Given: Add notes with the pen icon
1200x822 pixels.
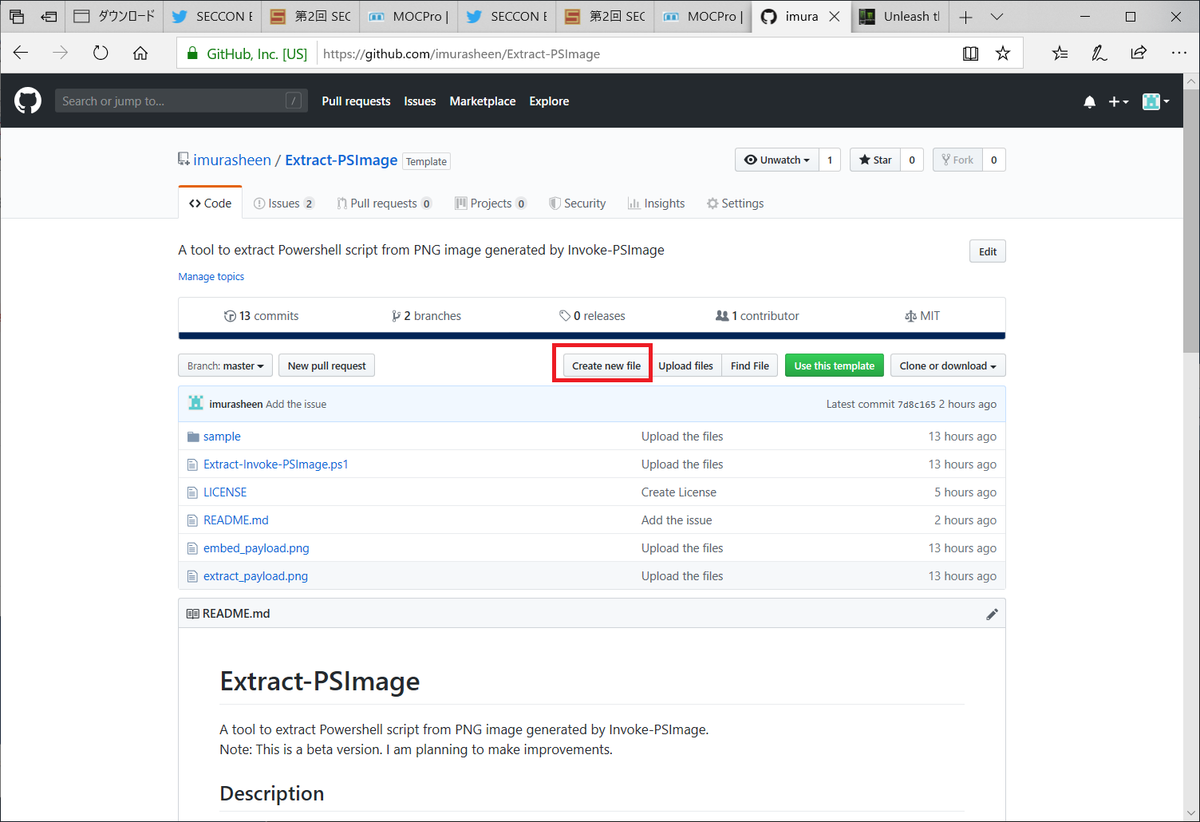Looking at the screenshot, I should click(x=1099, y=54).
